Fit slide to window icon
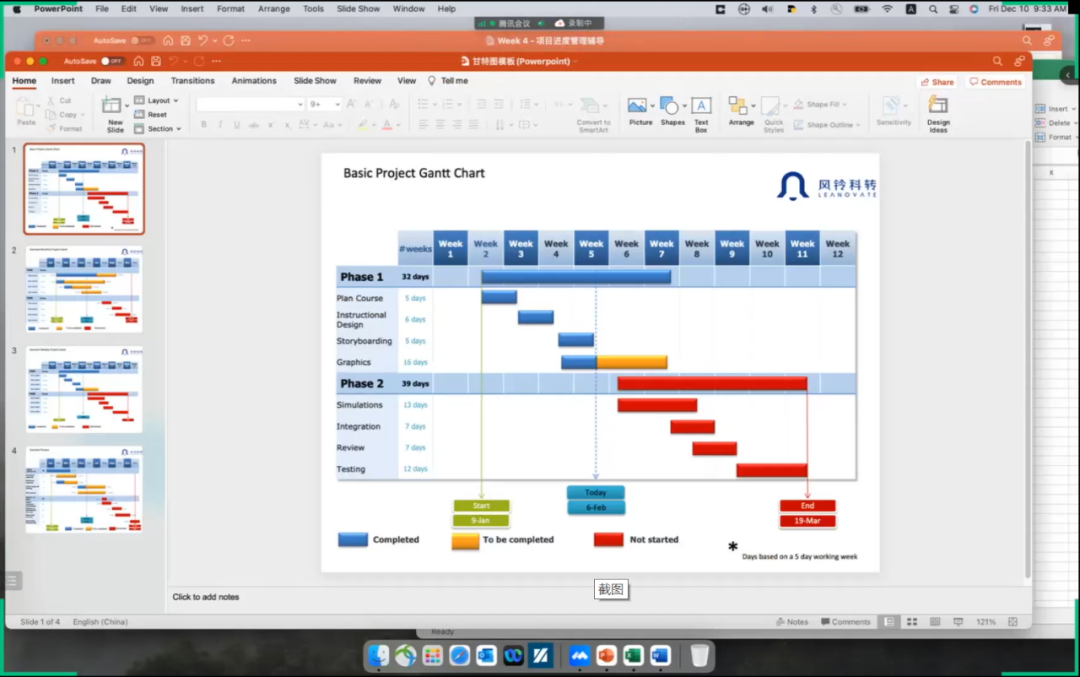This screenshot has width=1080, height=677. click(x=1012, y=622)
